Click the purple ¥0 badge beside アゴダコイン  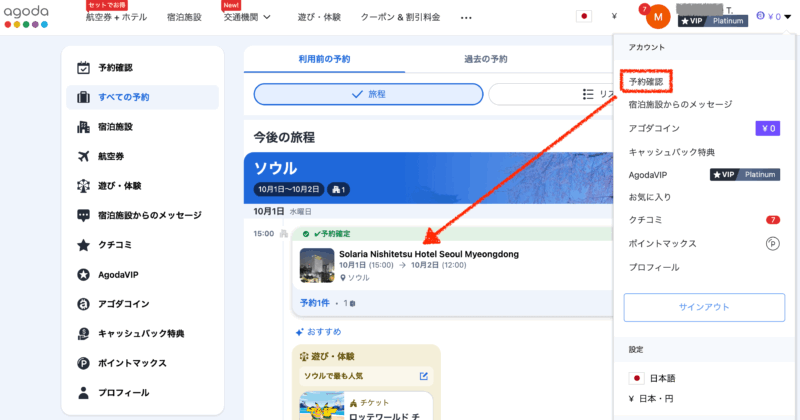tap(768, 128)
